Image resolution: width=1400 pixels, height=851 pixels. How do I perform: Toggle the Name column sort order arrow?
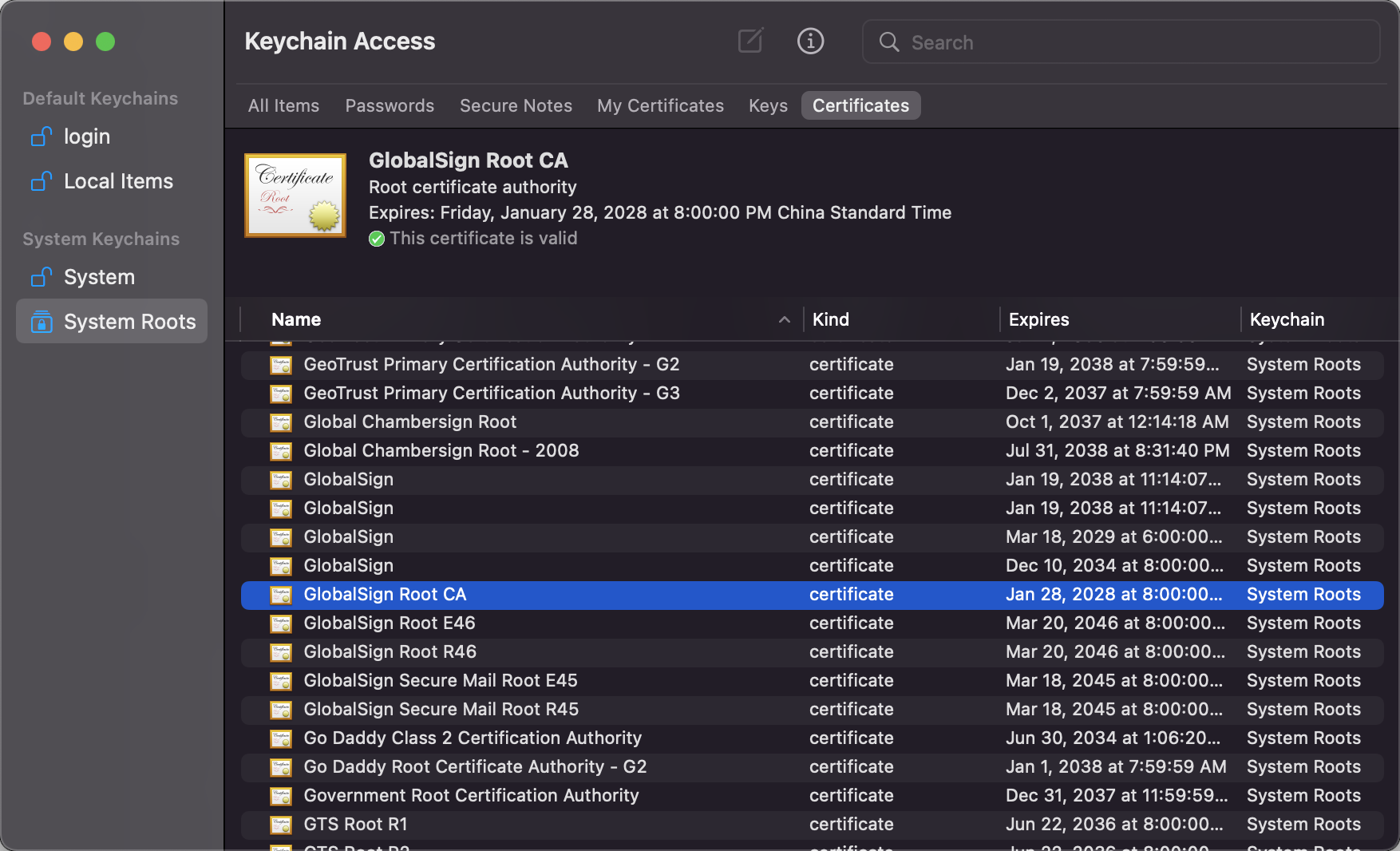tap(784, 320)
